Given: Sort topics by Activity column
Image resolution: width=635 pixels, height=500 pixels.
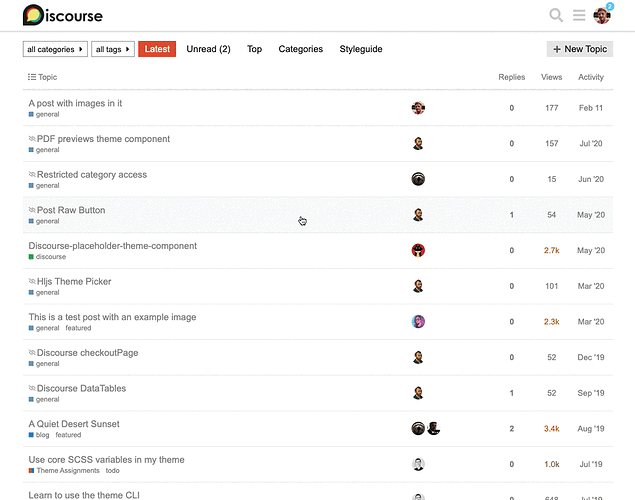Looking at the screenshot, I should coord(591,77).
